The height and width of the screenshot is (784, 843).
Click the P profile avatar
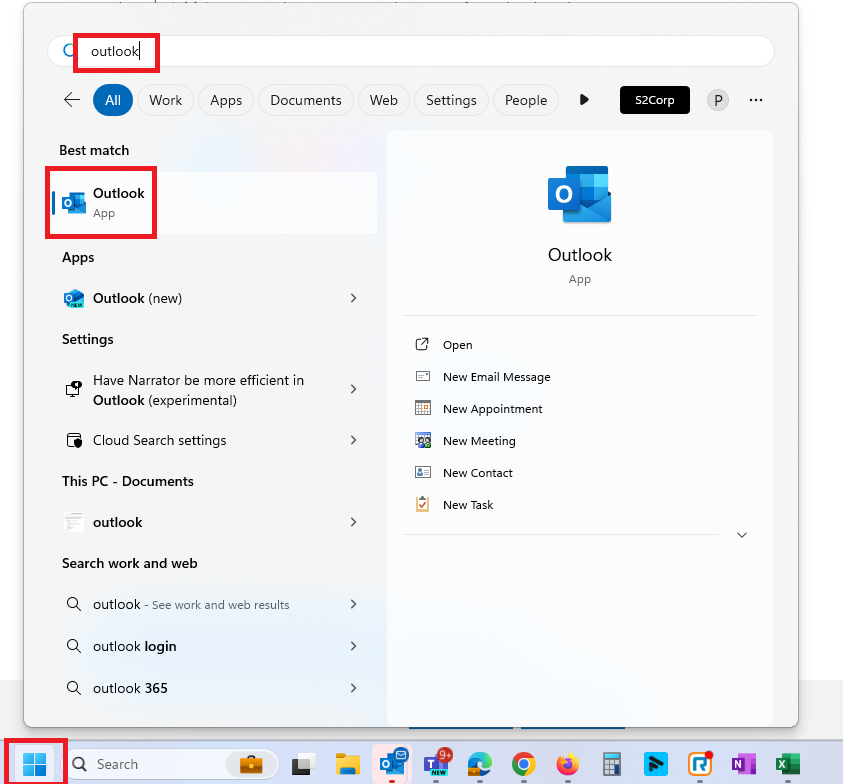tap(717, 100)
